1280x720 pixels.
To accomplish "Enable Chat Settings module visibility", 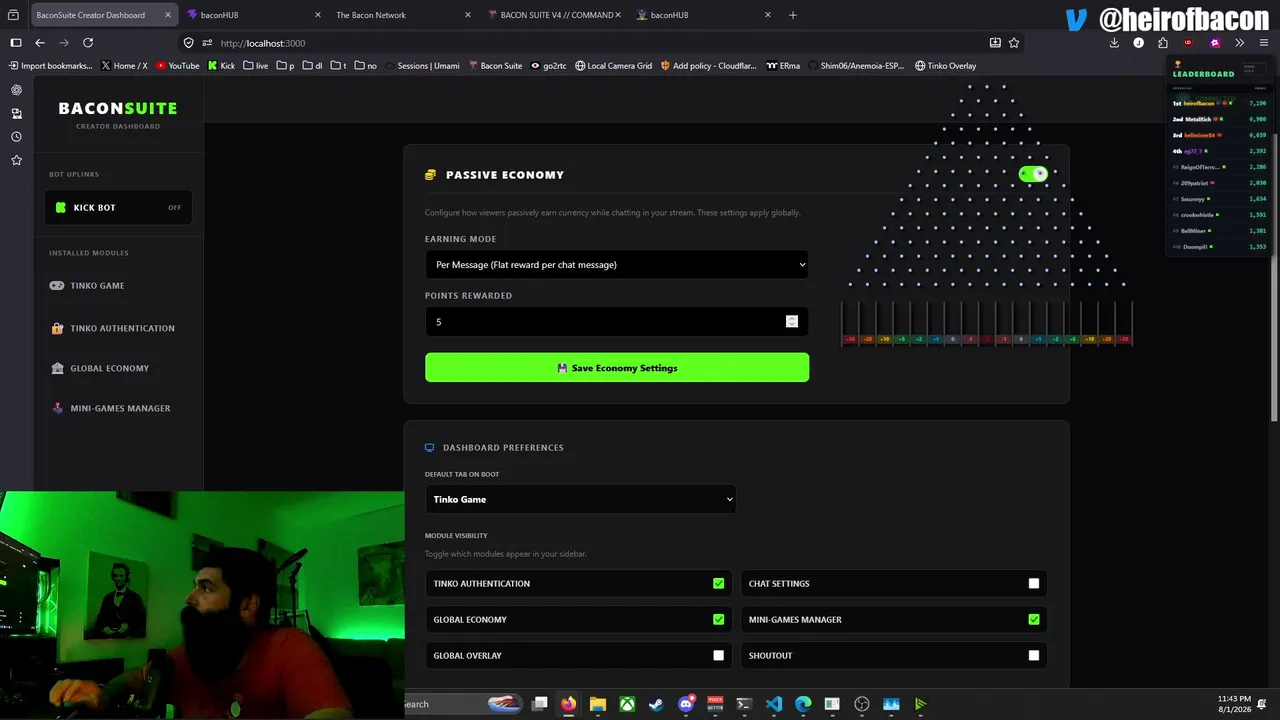I will 1034,583.
